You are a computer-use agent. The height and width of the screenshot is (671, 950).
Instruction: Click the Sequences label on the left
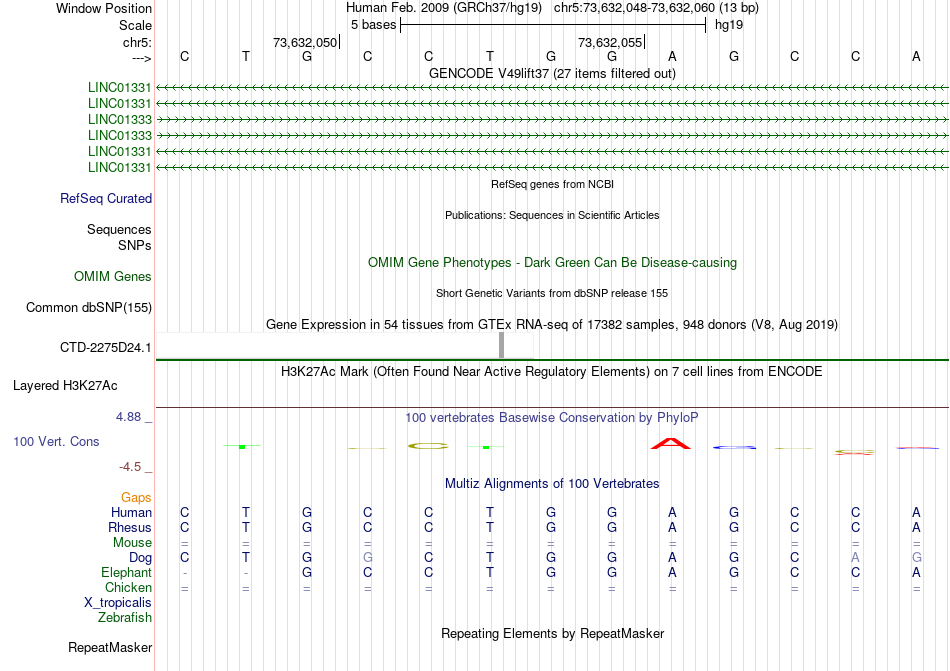click(119, 230)
